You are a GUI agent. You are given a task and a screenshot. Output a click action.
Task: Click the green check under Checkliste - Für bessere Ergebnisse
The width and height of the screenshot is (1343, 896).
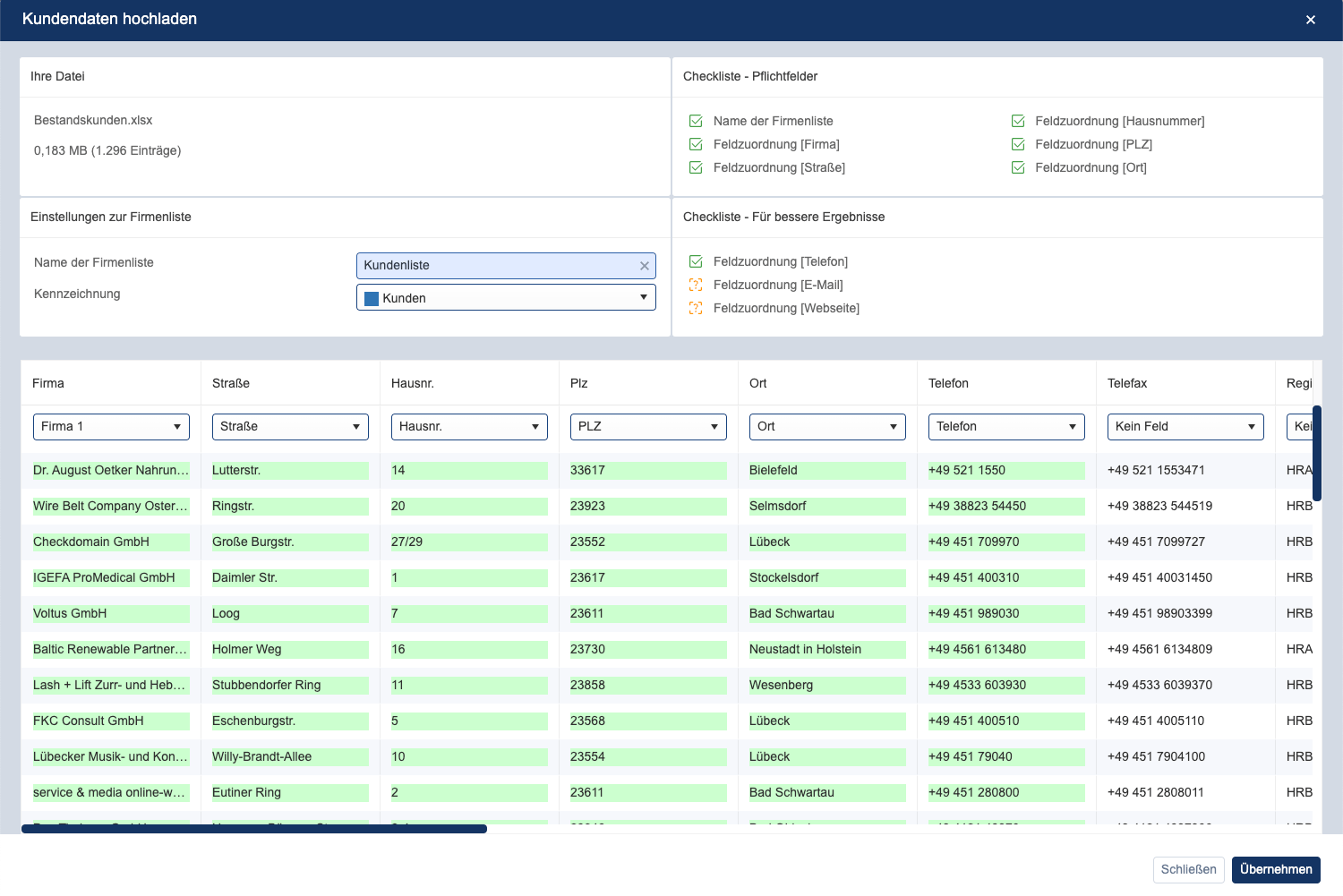(x=695, y=261)
